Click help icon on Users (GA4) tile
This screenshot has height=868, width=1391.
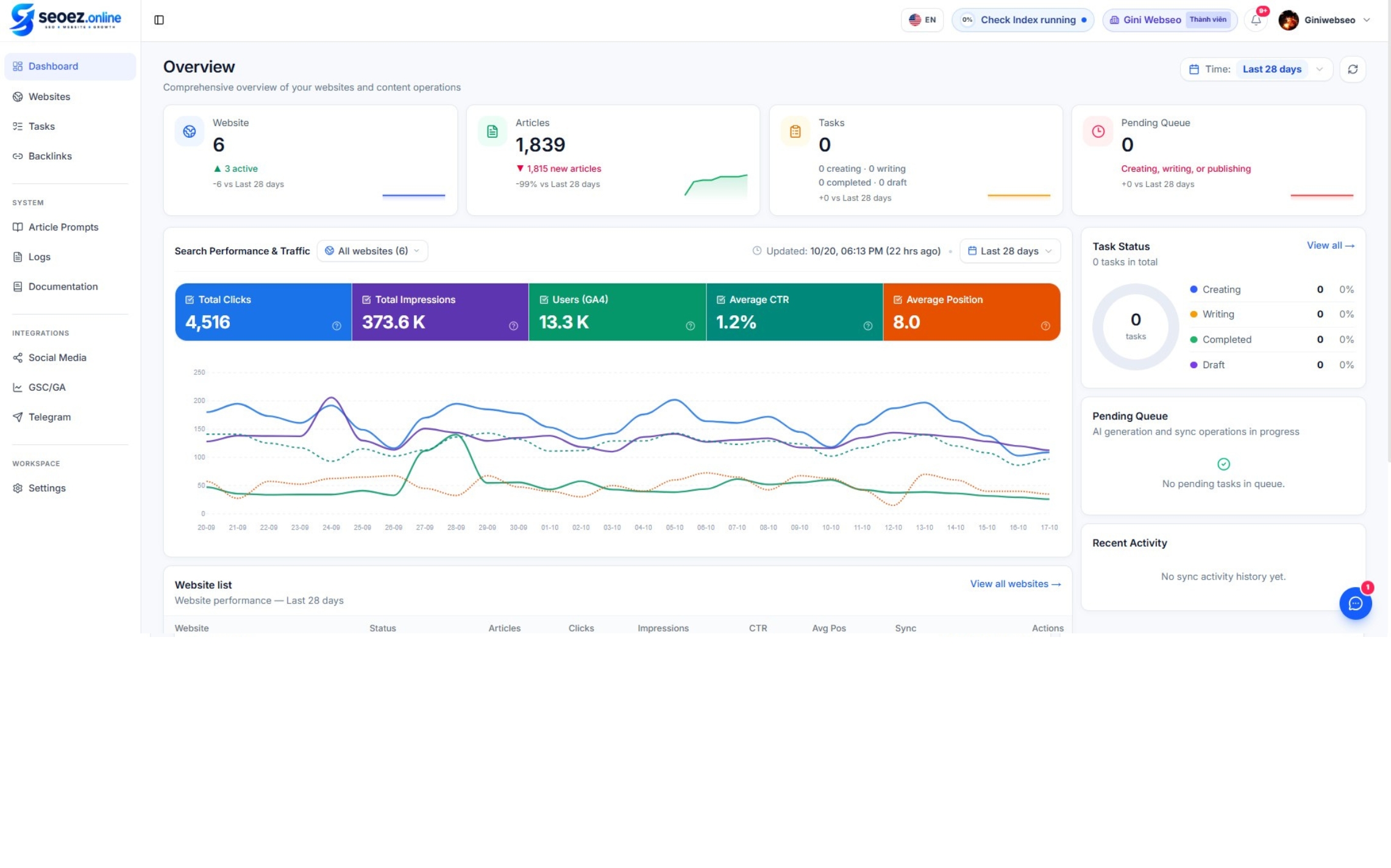pos(690,326)
